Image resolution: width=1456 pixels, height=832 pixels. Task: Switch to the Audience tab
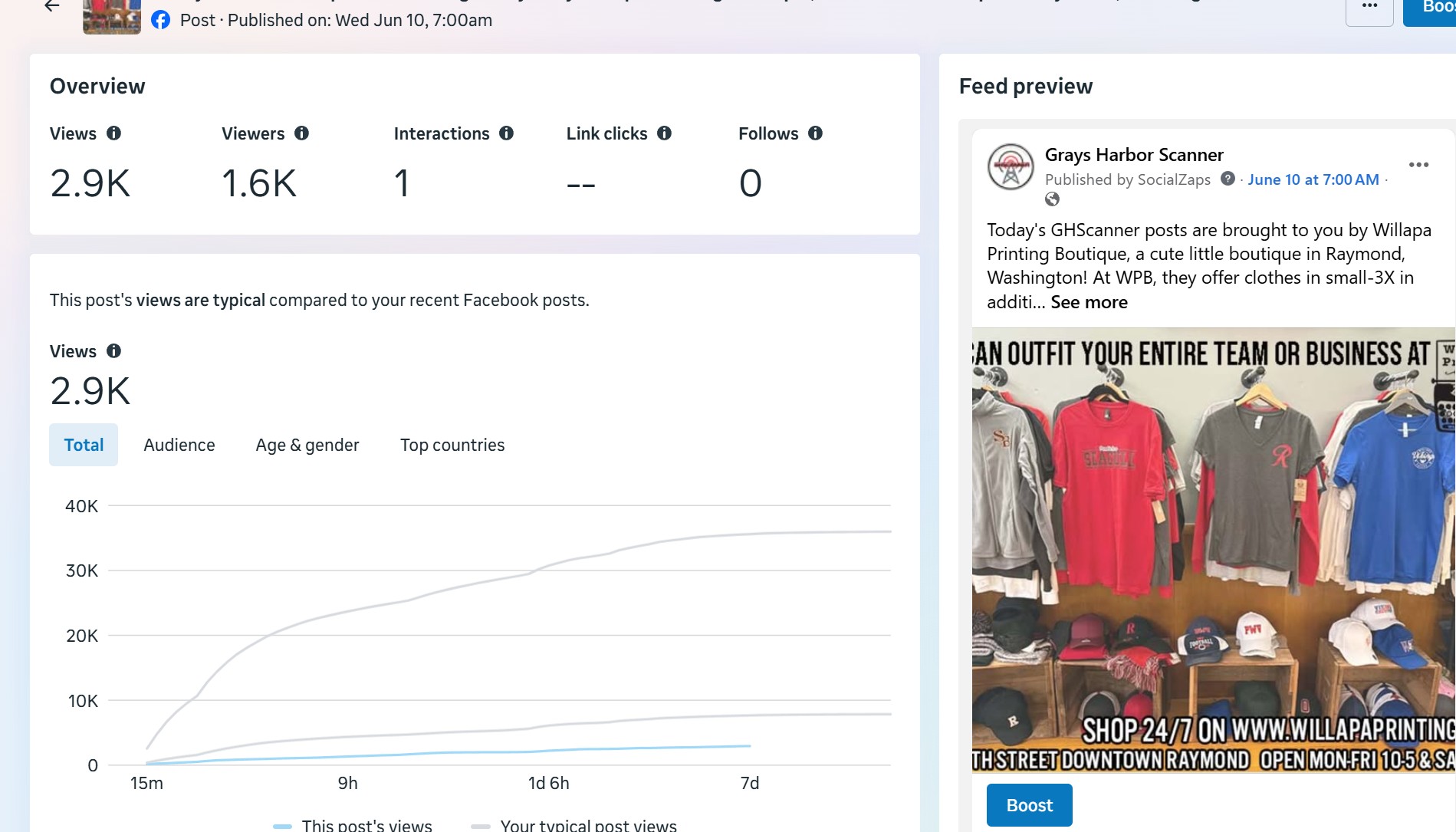pos(179,445)
